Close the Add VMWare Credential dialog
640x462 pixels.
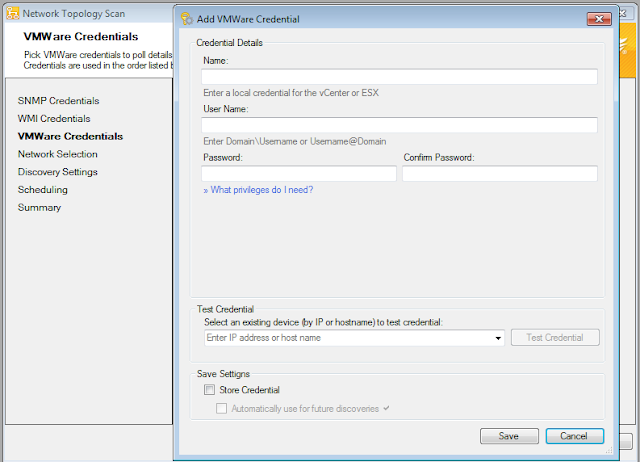pyautogui.click(x=598, y=18)
